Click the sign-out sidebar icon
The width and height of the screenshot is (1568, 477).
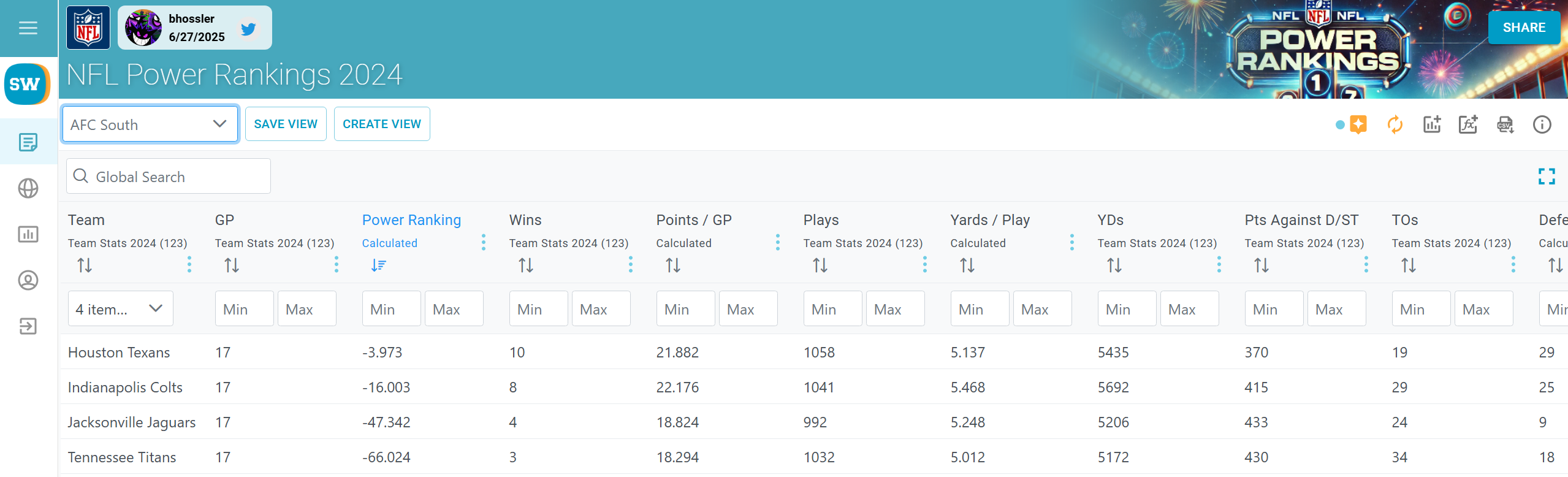[28, 326]
